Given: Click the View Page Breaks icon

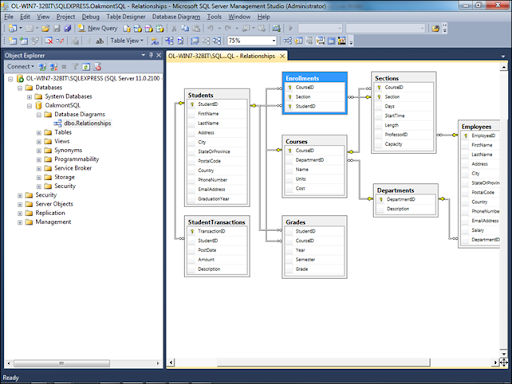Looking at the screenshot, I should click(169, 41).
